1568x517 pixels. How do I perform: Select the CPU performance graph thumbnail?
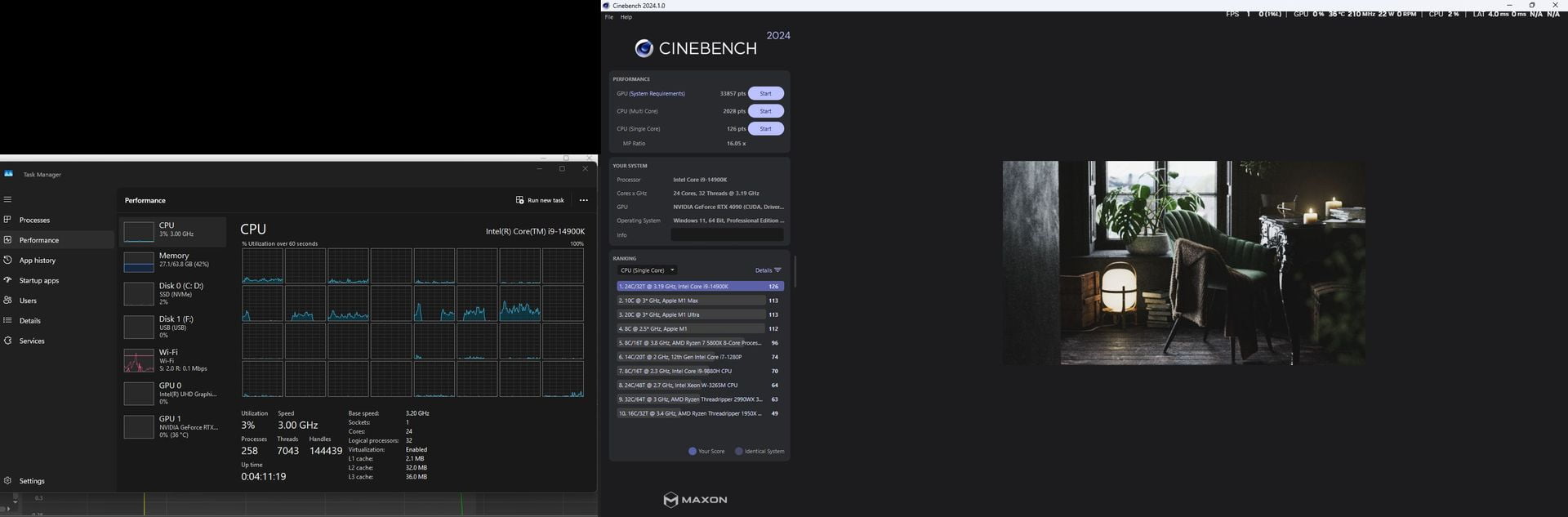[138, 232]
